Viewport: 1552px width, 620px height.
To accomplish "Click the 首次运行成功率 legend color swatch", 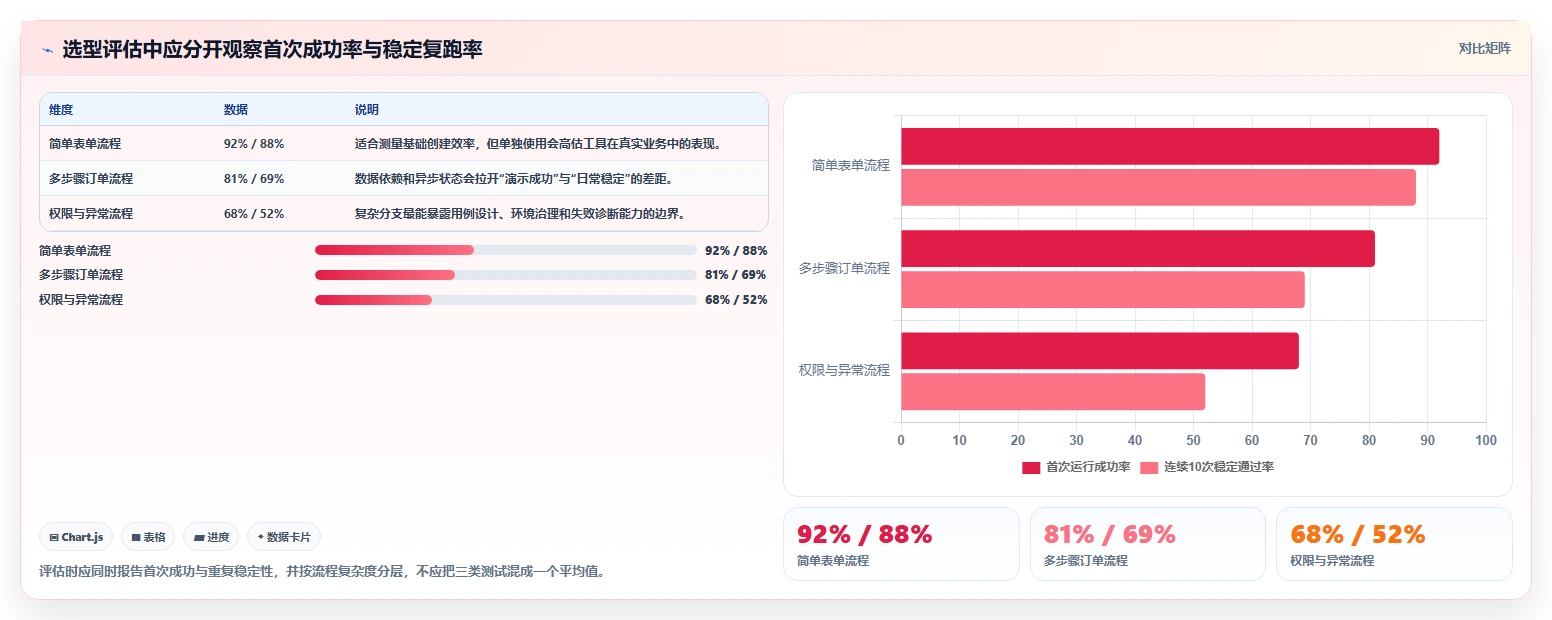I will (x=1031, y=467).
